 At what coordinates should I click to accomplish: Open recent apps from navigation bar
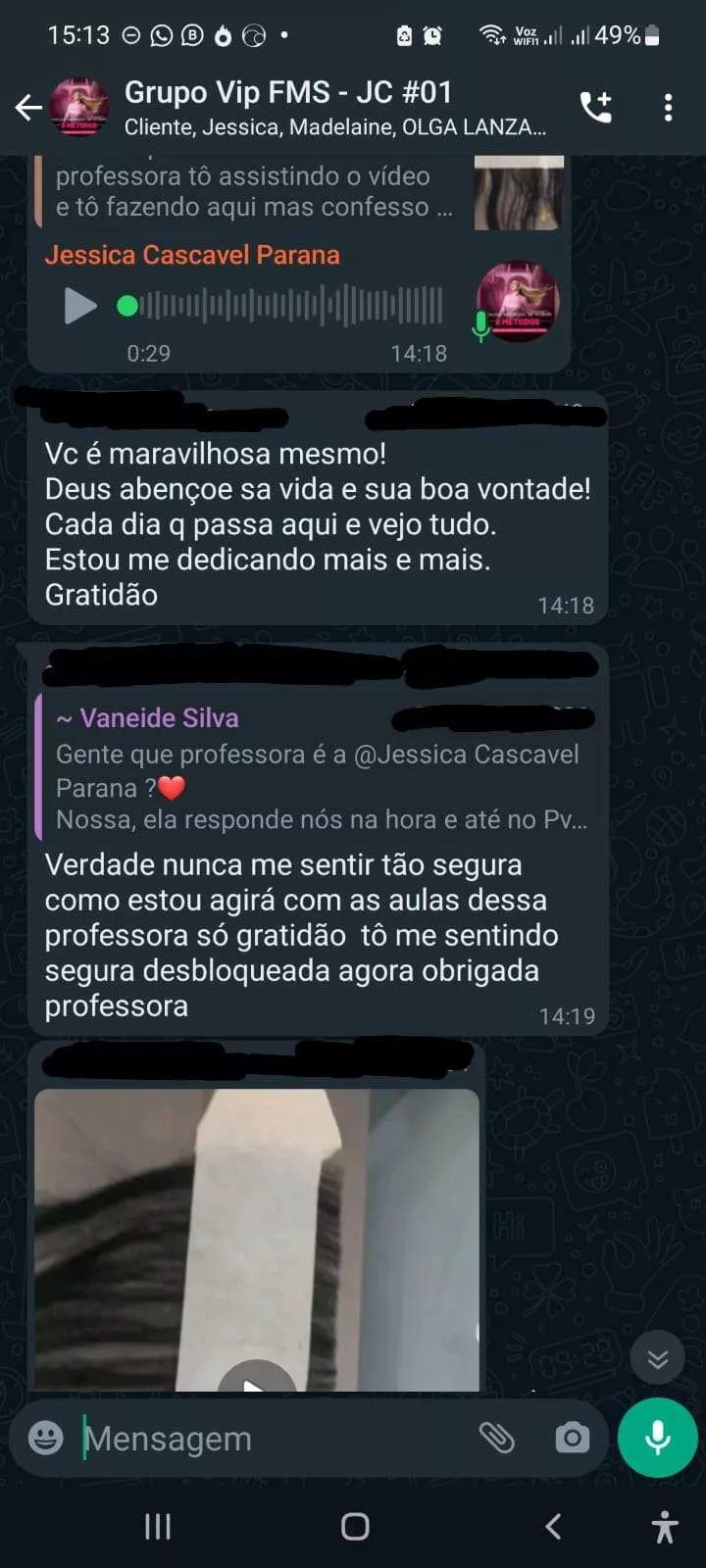click(x=158, y=1526)
